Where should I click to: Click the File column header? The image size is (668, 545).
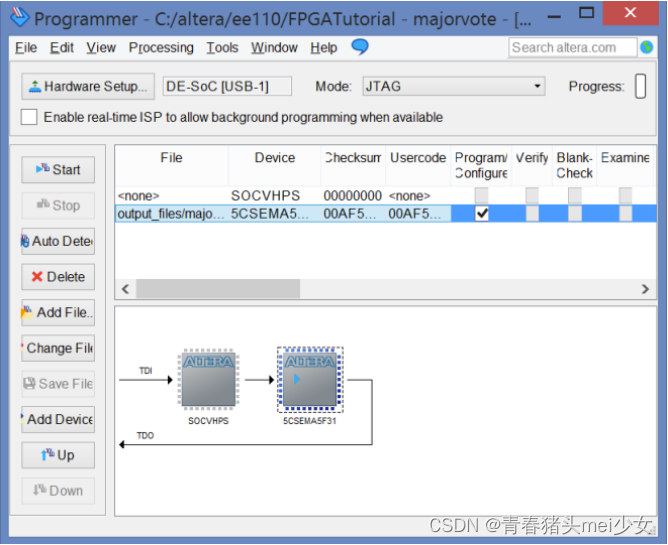171,165
